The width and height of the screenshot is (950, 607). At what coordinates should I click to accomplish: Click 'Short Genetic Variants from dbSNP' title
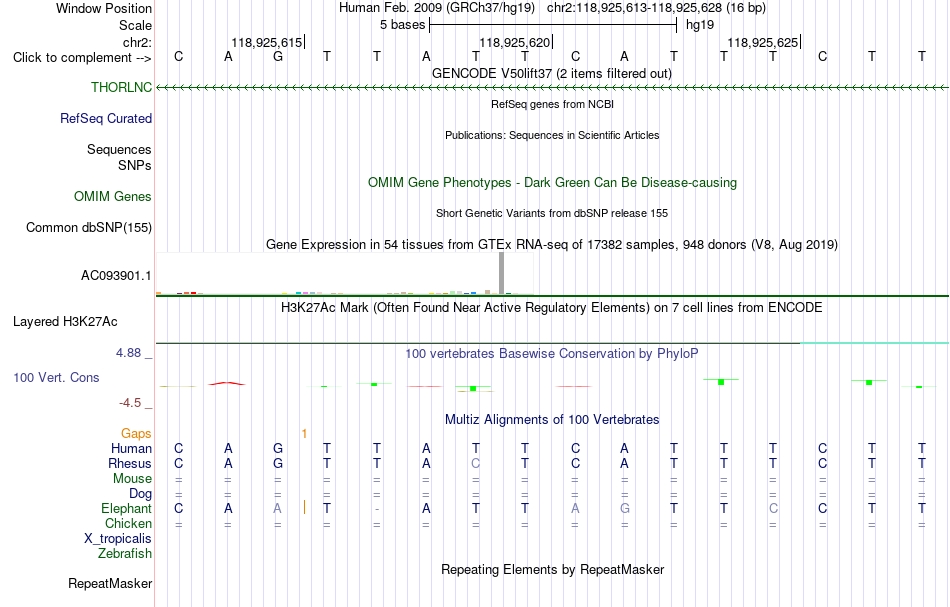click(x=552, y=213)
